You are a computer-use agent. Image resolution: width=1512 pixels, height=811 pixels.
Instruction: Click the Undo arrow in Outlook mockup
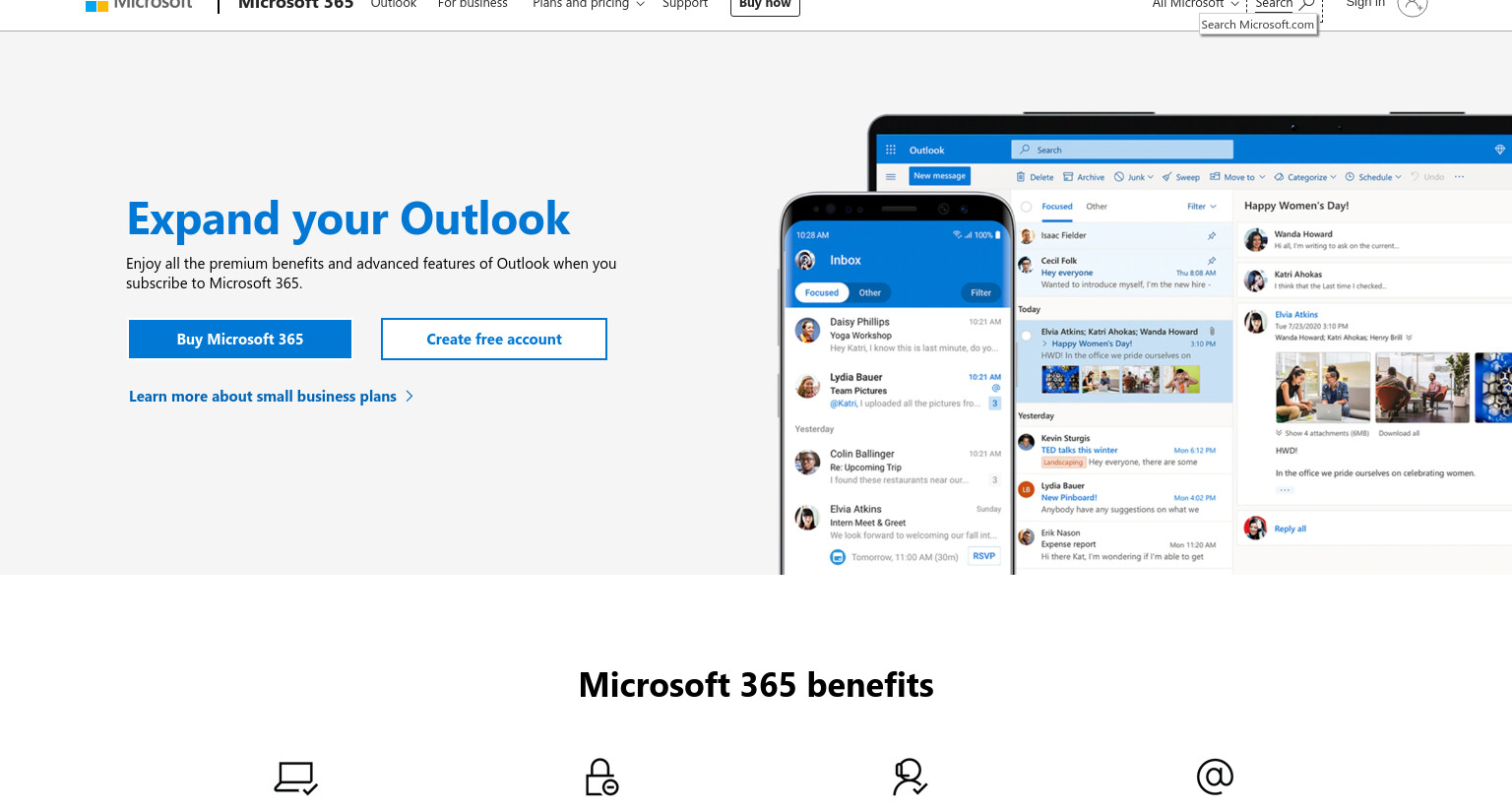pyautogui.click(x=1415, y=177)
